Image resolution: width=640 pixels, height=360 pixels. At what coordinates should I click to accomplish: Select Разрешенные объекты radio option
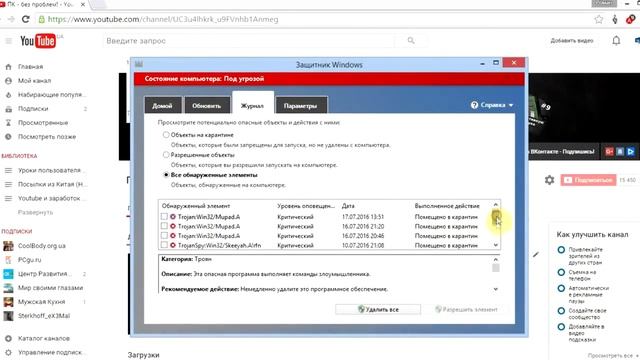(166, 155)
